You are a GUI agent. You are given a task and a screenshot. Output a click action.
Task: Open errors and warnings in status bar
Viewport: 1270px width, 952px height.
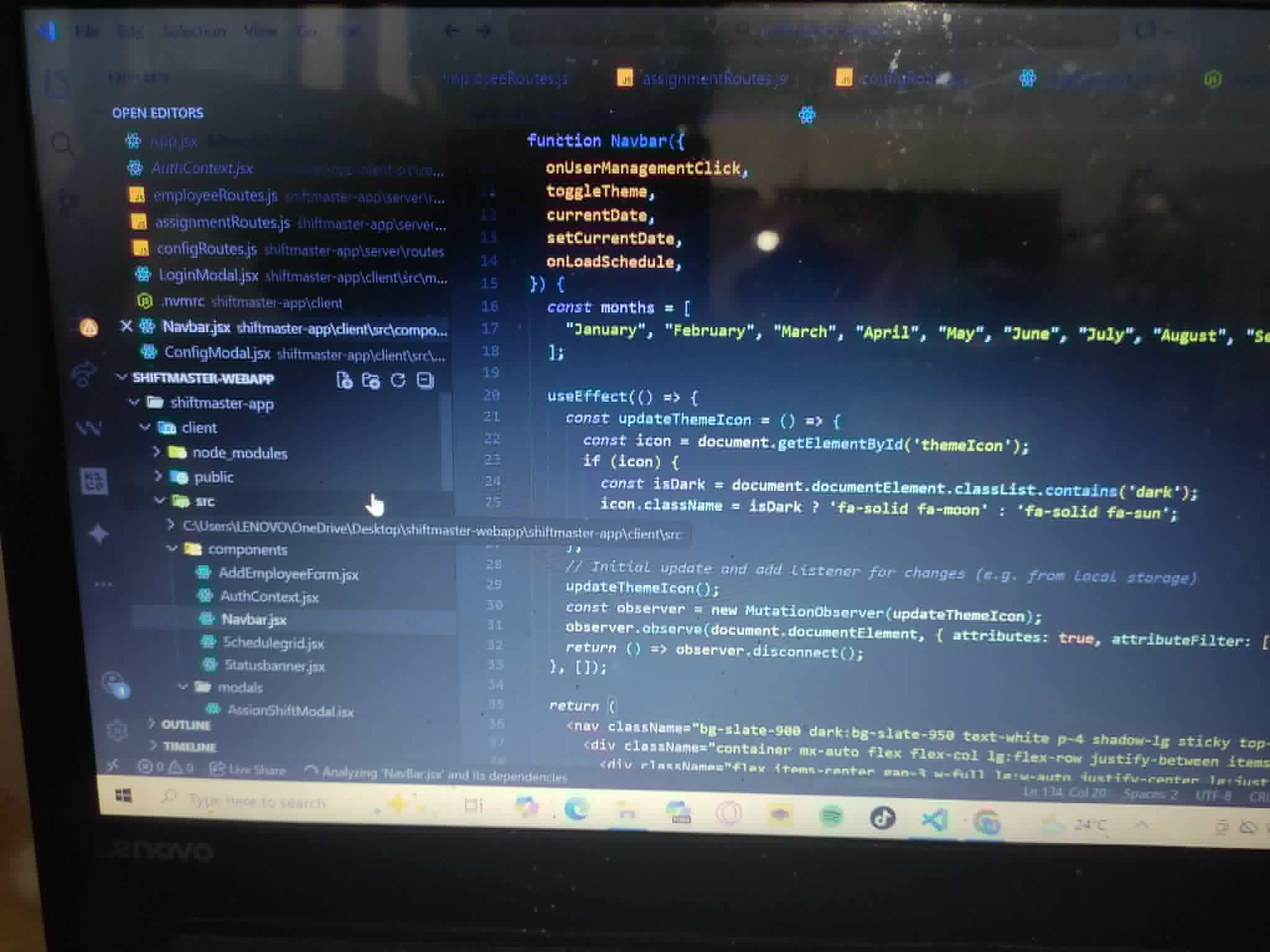click(166, 767)
